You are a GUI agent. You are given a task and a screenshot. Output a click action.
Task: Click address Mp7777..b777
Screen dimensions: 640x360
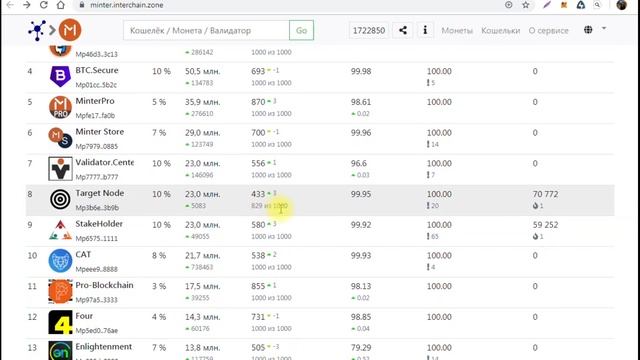click(x=97, y=177)
